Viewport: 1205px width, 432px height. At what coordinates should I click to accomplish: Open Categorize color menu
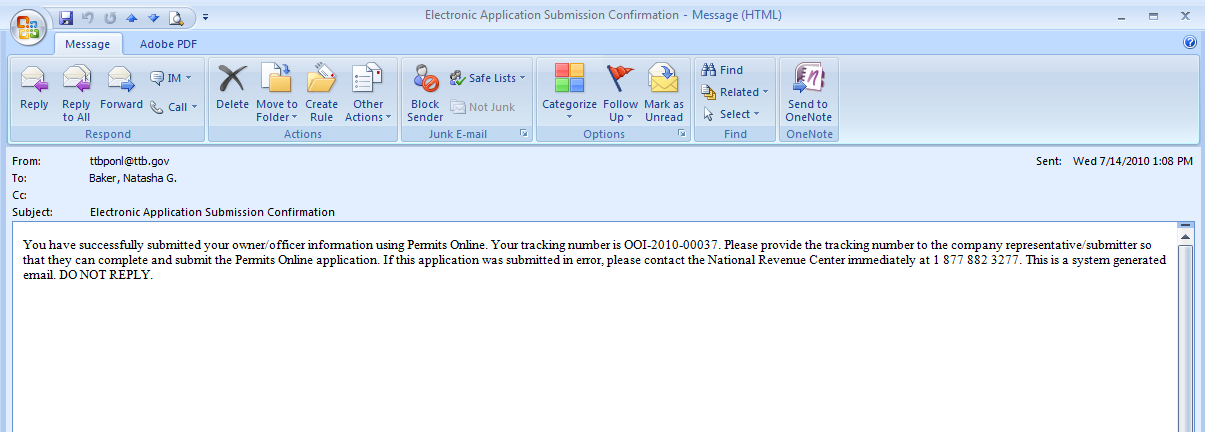coord(569,91)
